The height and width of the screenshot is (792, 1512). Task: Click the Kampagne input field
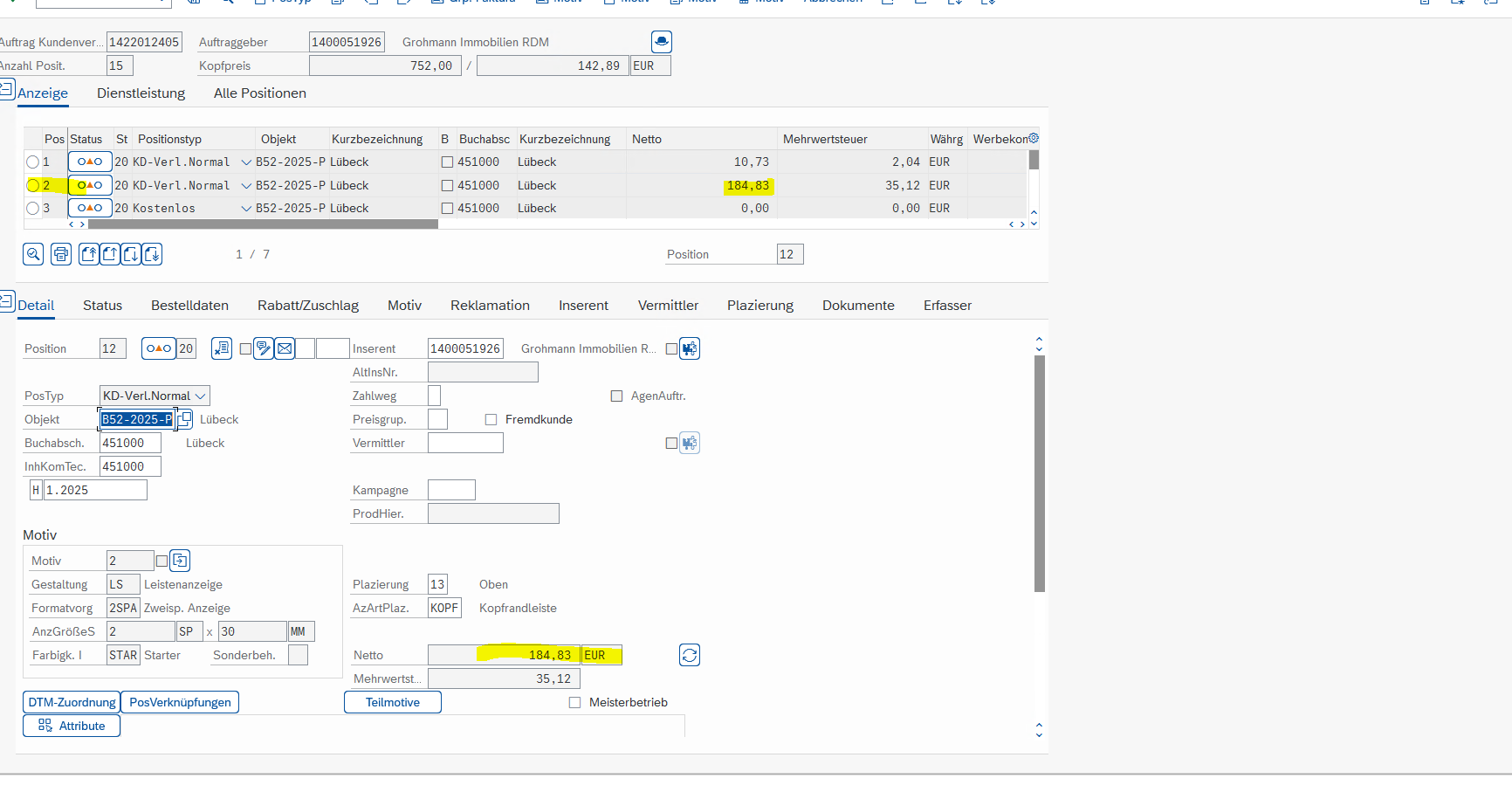point(451,490)
